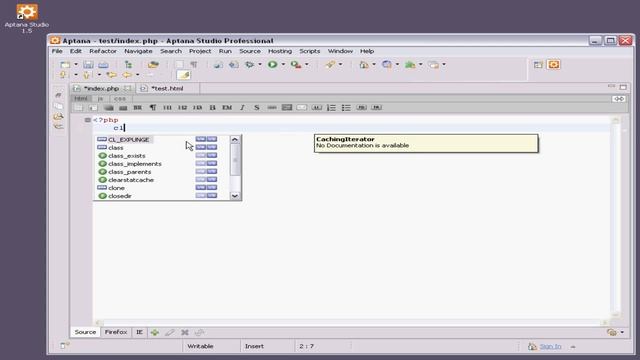Image resolution: width=640 pixels, height=360 pixels.
Task: Click the Sign In link in status bar
Action: pyautogui.click(x=550, y=347)
